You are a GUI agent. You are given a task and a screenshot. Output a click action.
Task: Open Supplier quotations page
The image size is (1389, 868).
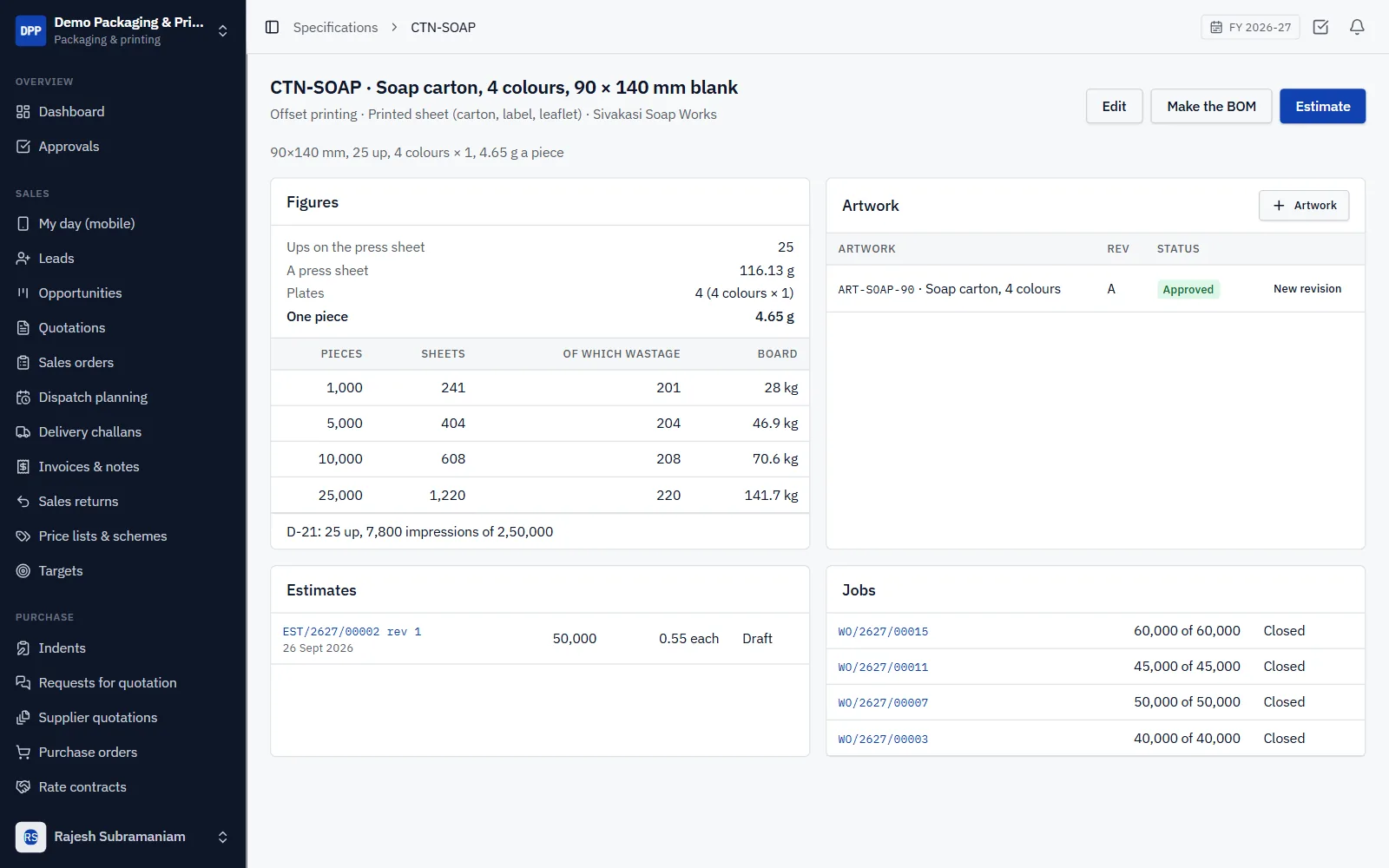click(122, 718)
